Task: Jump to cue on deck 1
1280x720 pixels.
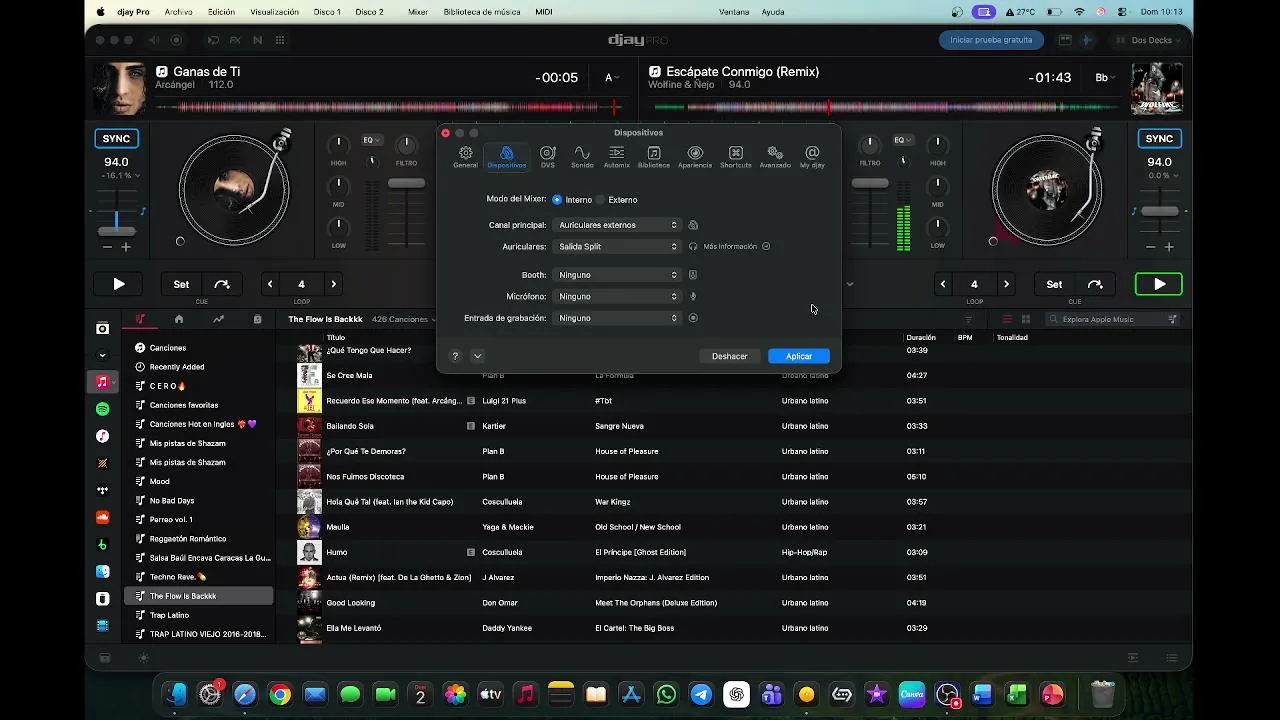Action: (x=222, y=284)
